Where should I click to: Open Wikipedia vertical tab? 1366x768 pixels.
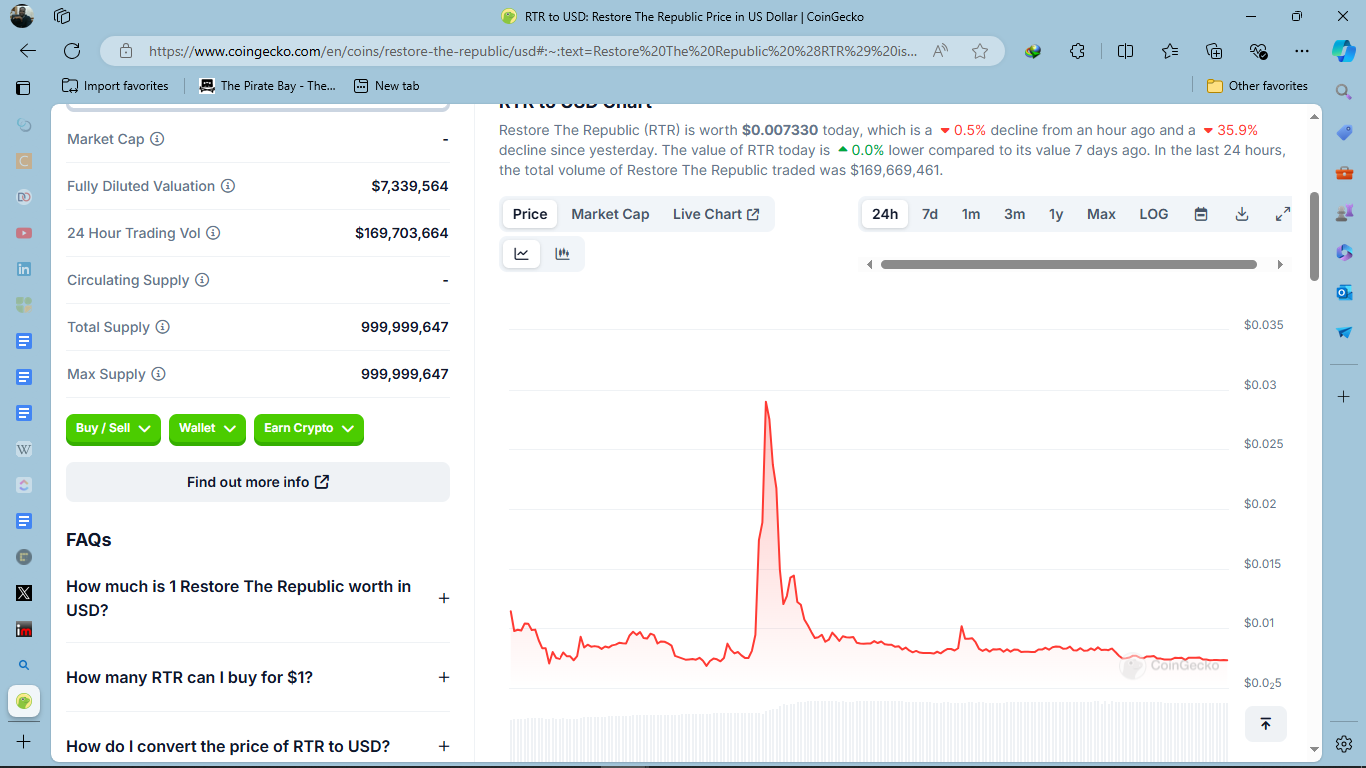tap(24, 449)
